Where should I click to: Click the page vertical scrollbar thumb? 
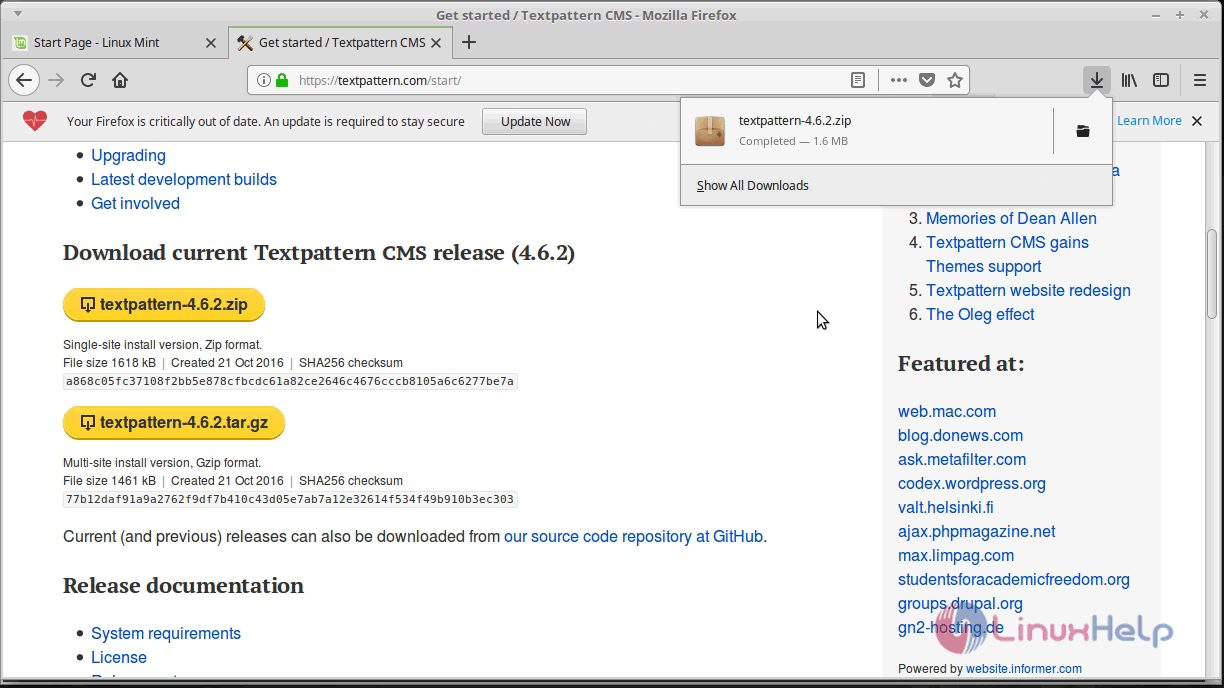(1212, 274)
